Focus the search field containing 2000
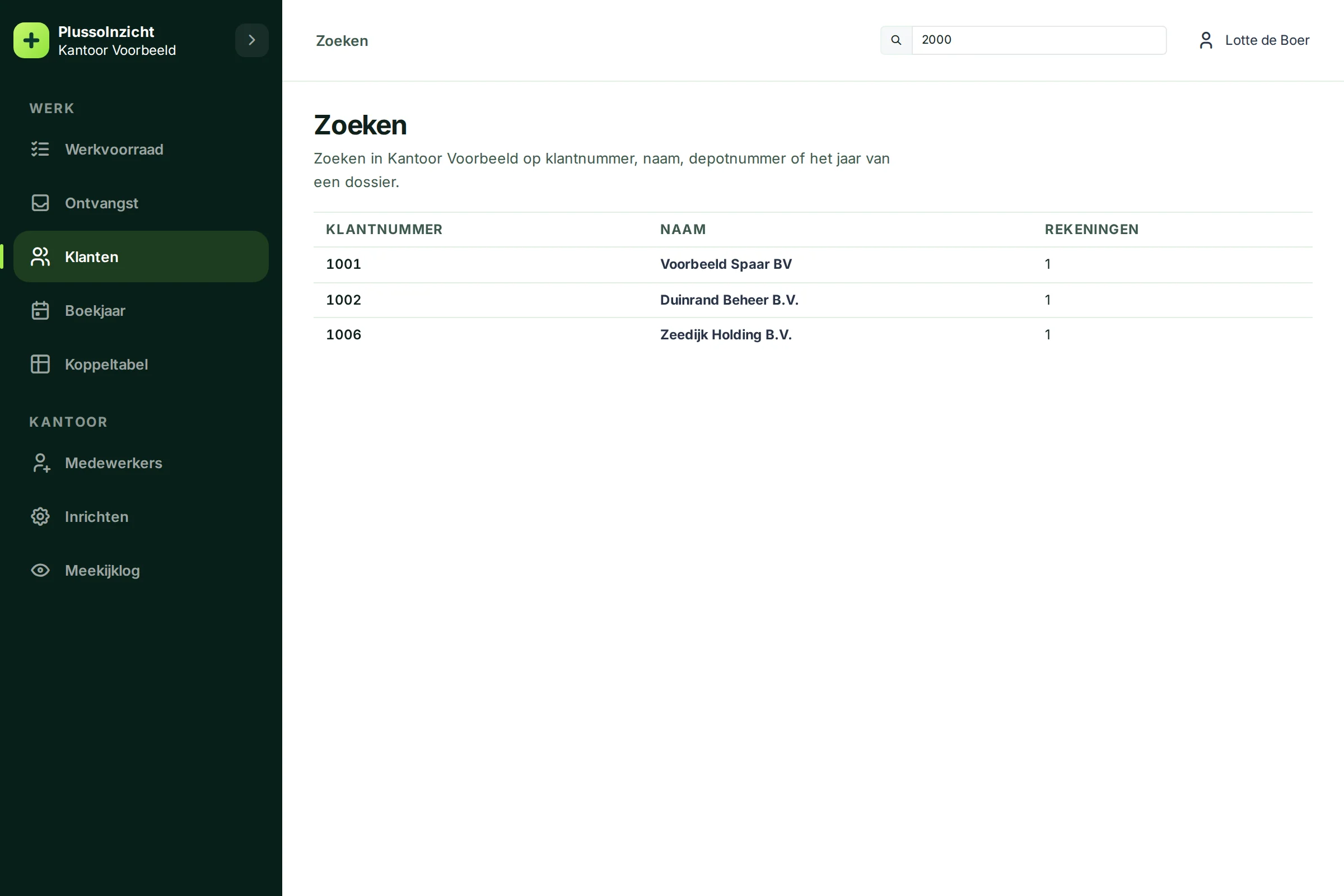 pos(1039,40)
